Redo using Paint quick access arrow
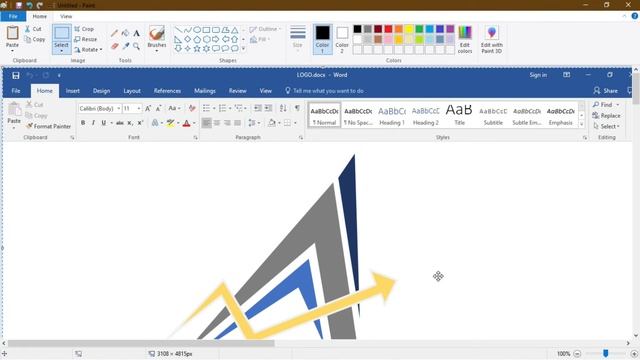This screenshot has width=640, height=360. [x=40, y=5]
